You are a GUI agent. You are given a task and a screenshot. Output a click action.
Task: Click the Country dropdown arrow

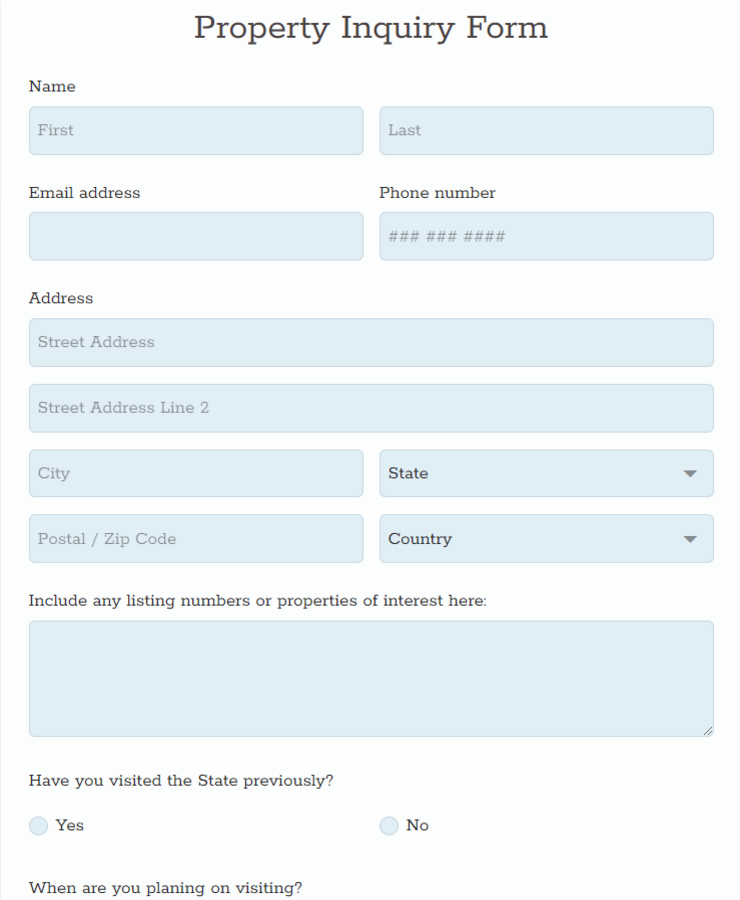tap(690, 538)
